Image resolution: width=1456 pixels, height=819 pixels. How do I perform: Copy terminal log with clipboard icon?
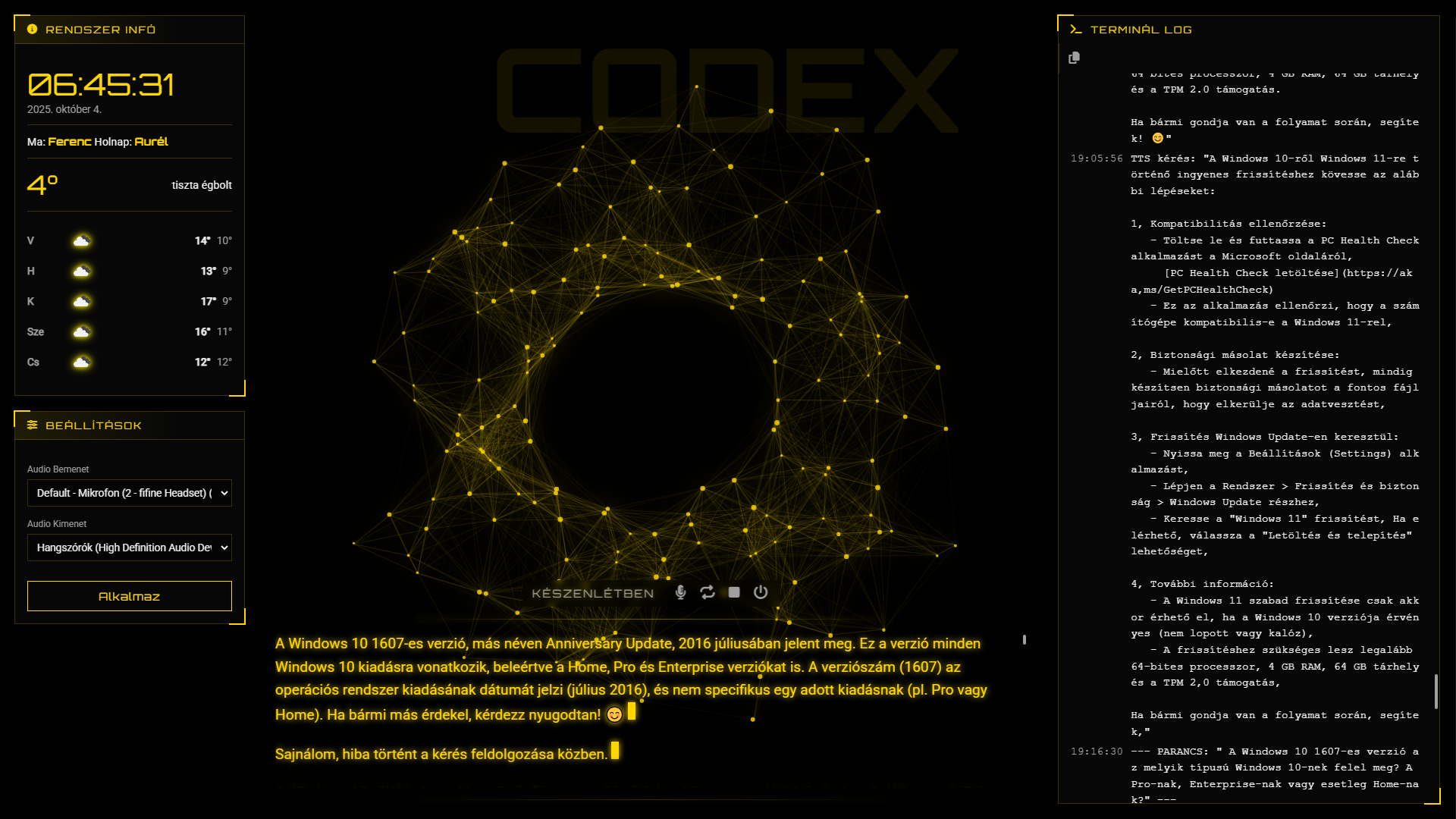coord(1074,58)
